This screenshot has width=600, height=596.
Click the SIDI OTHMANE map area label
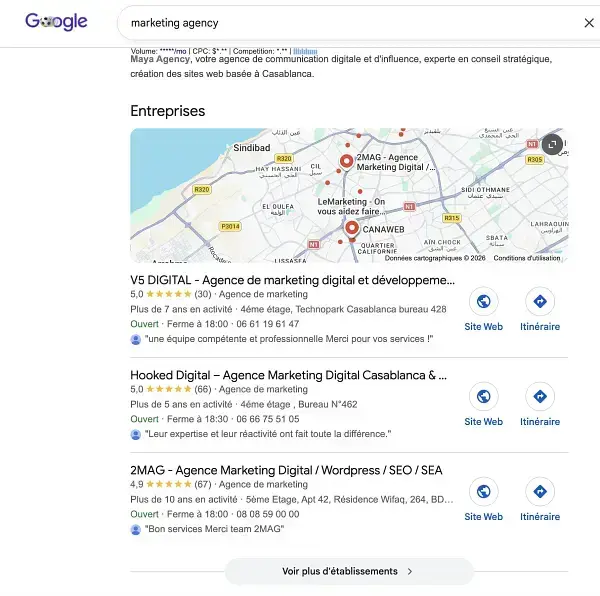point(485,192)
